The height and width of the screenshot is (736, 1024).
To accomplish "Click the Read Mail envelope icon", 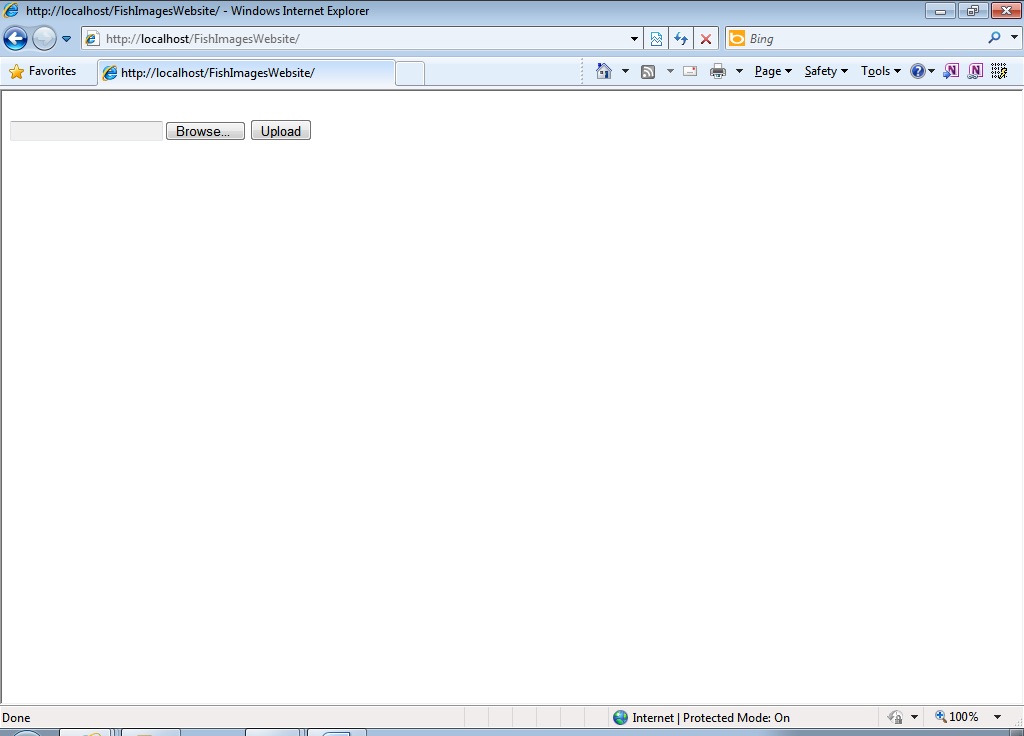I will pyautogui.click(x=690, y=71).
